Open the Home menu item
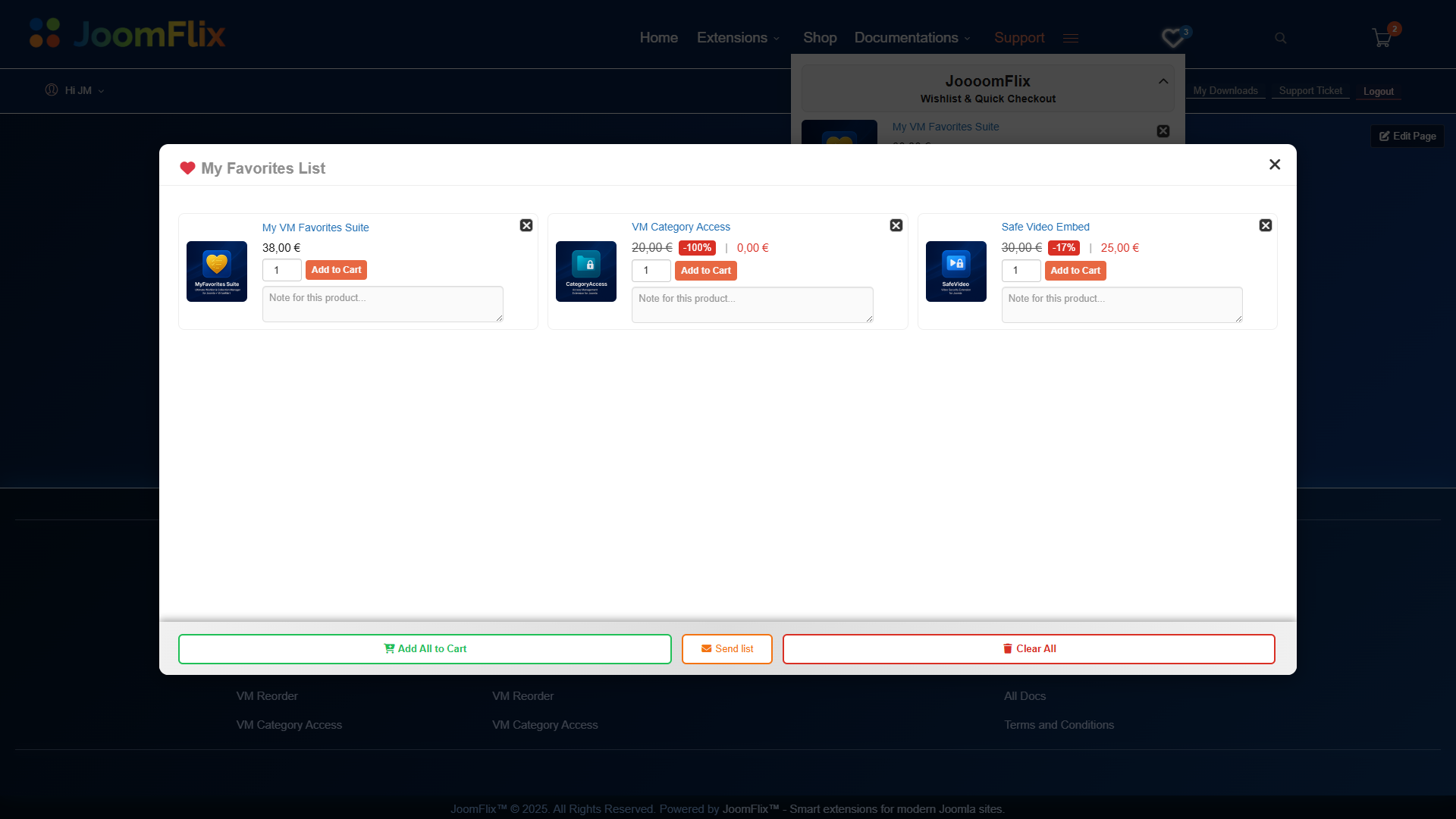The height and width of the screenshot is (819, 1456). click(x=658, y=38)
